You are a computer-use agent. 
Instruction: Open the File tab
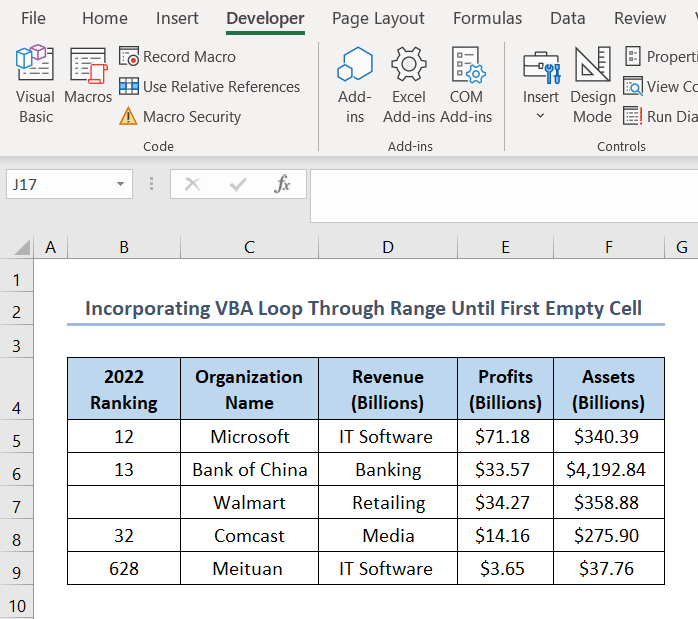[x=33, y=18]
